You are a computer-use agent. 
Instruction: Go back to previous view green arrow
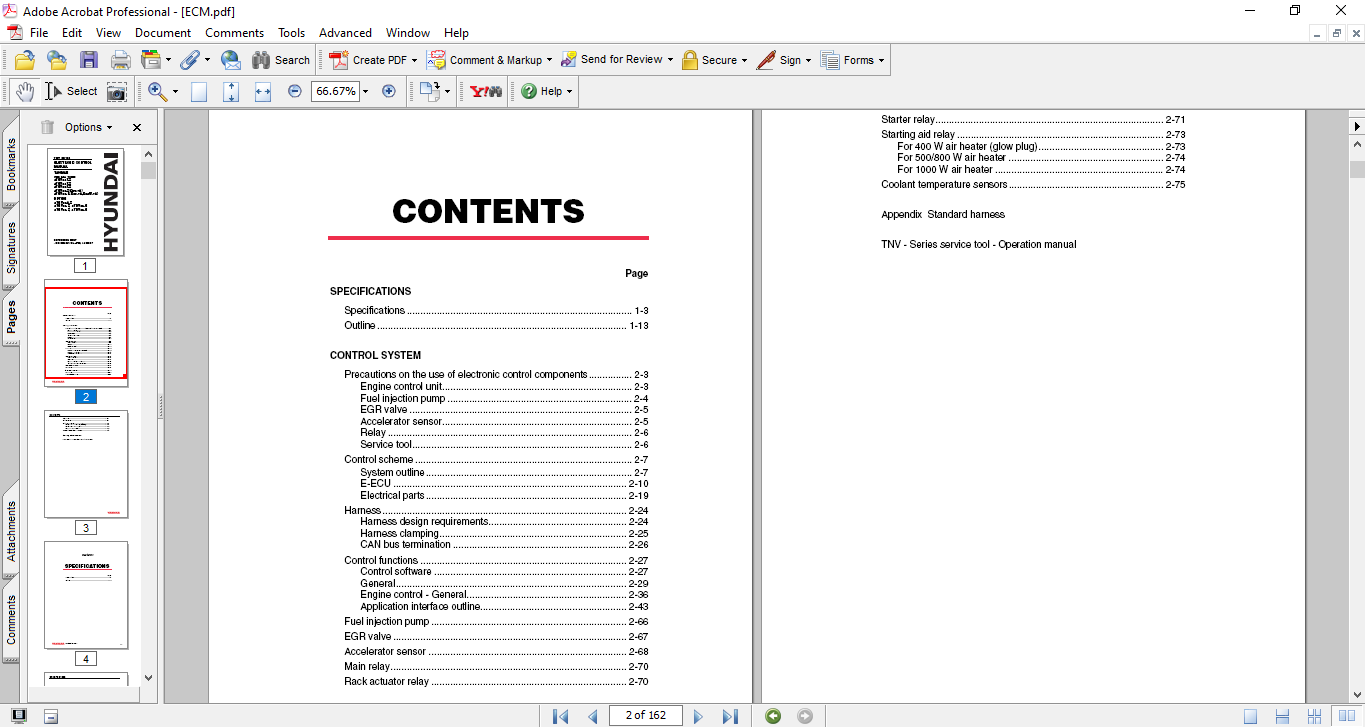pos(773,716)
